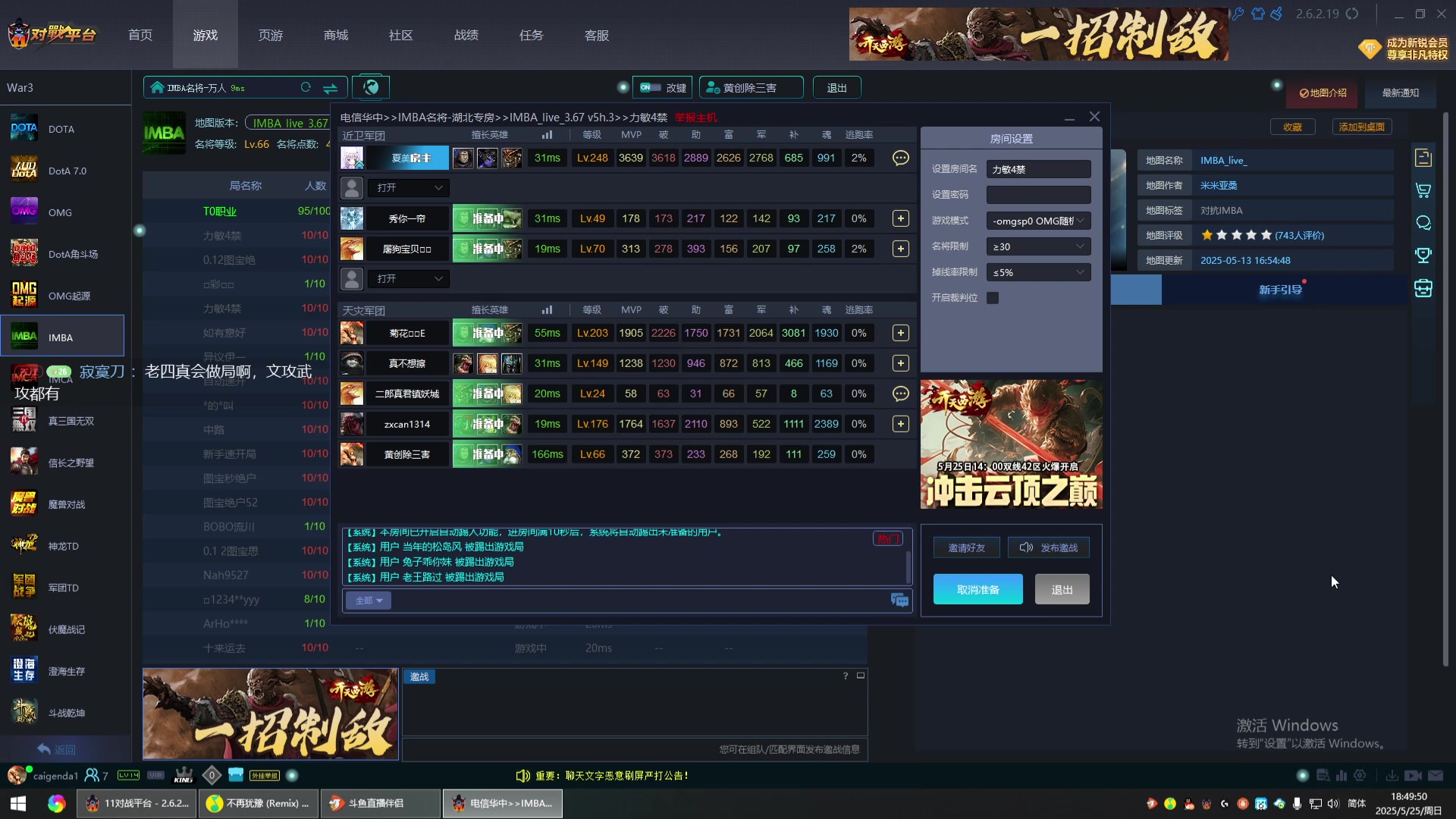Expand the 游戏模式 dropdown
This screenshot has height=819, width=1456.
[x=1038, y=221]
